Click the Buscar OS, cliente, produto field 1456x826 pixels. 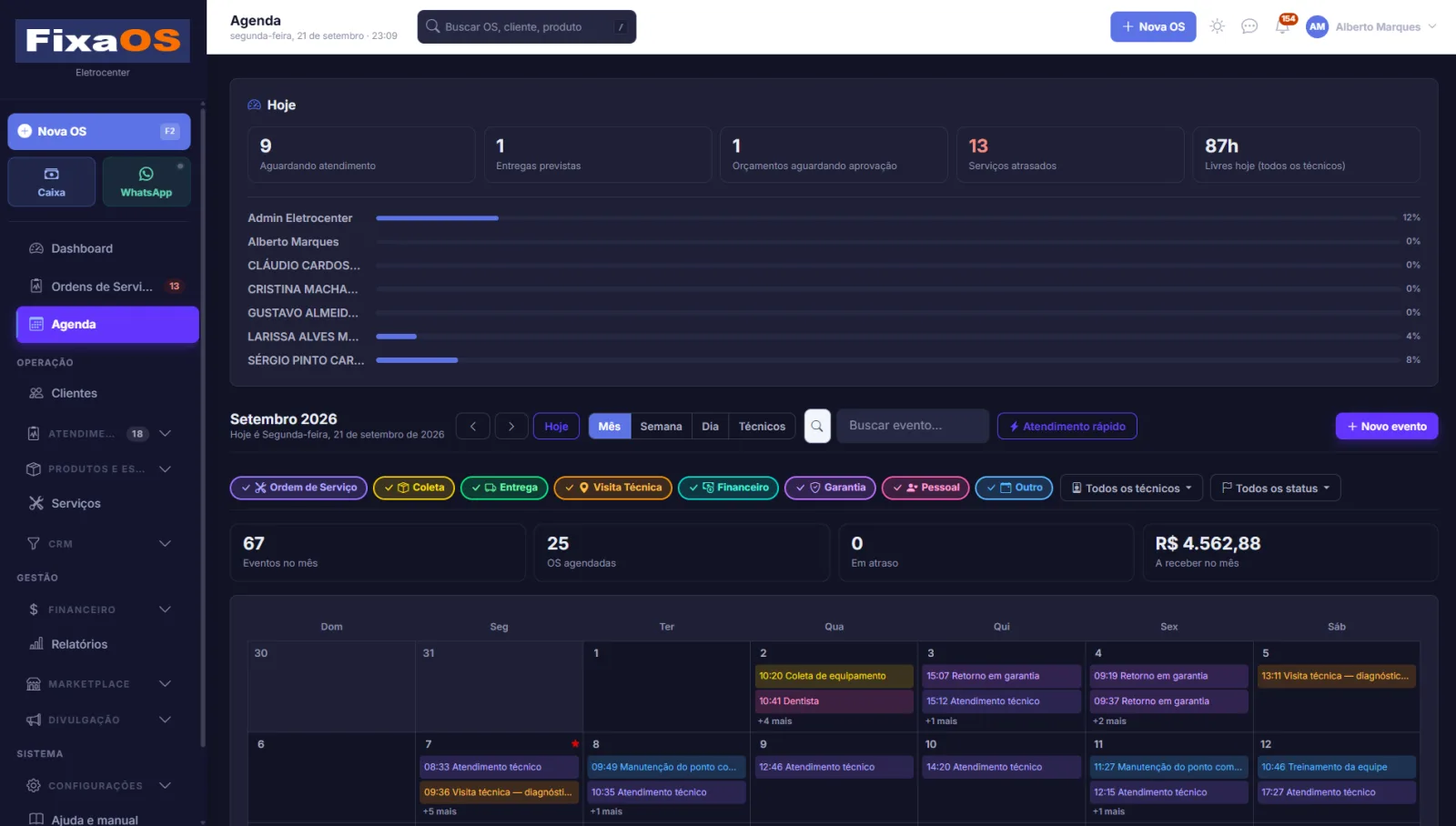click(x=527, y=26)
